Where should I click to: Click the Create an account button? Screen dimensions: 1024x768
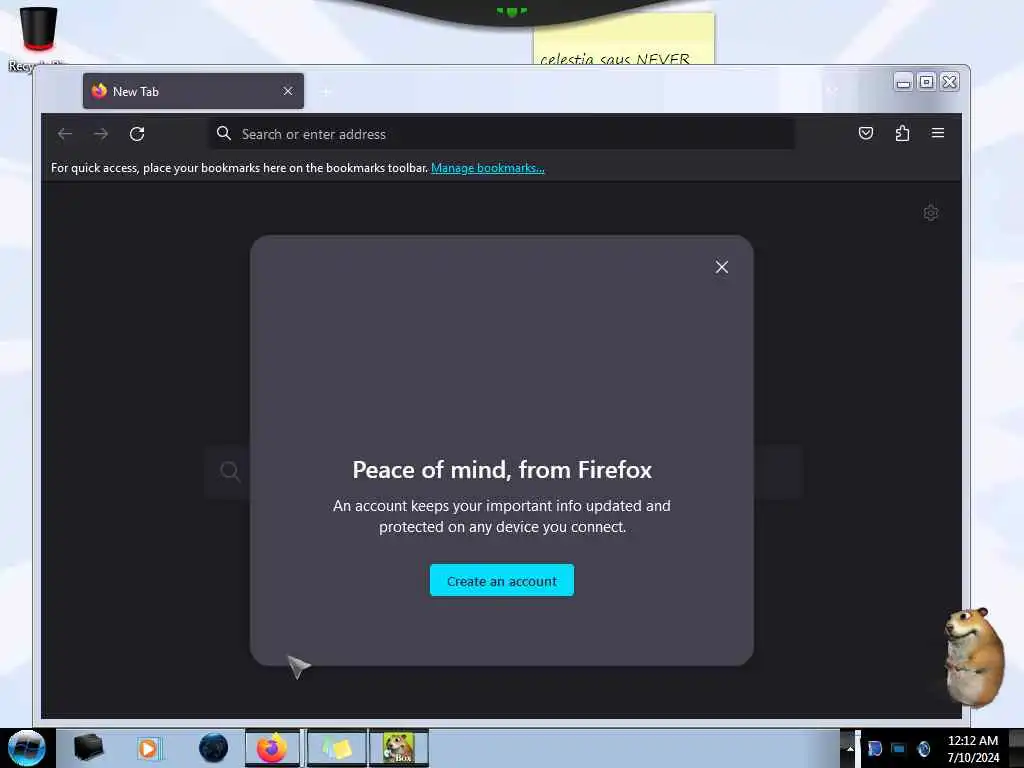(502, 580)
